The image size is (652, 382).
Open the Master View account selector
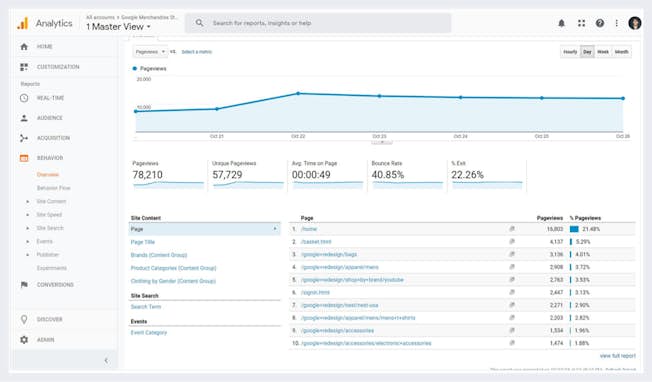pos(118,27)
